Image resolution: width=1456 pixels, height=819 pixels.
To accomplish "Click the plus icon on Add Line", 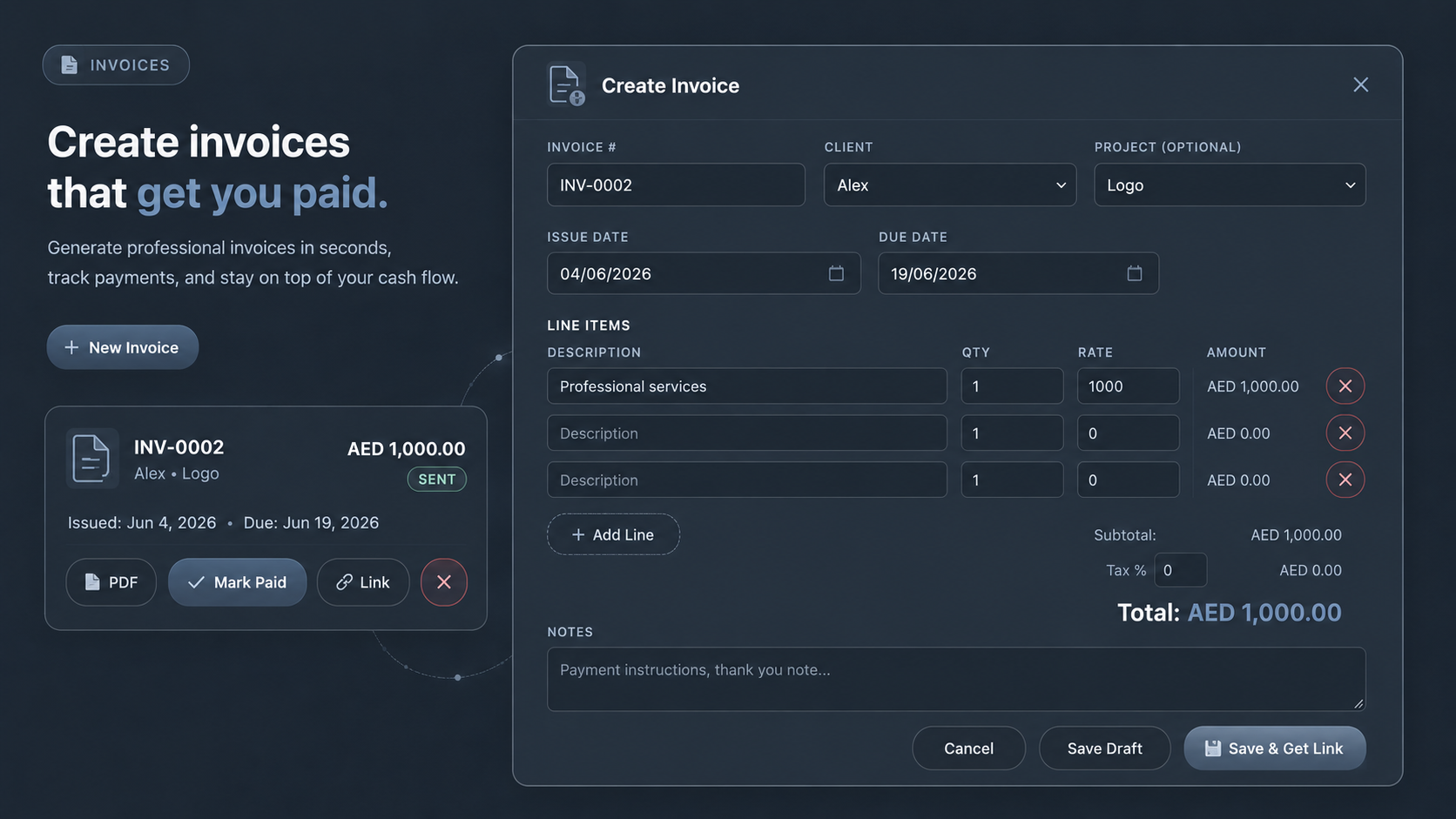I will click(578, 534).
